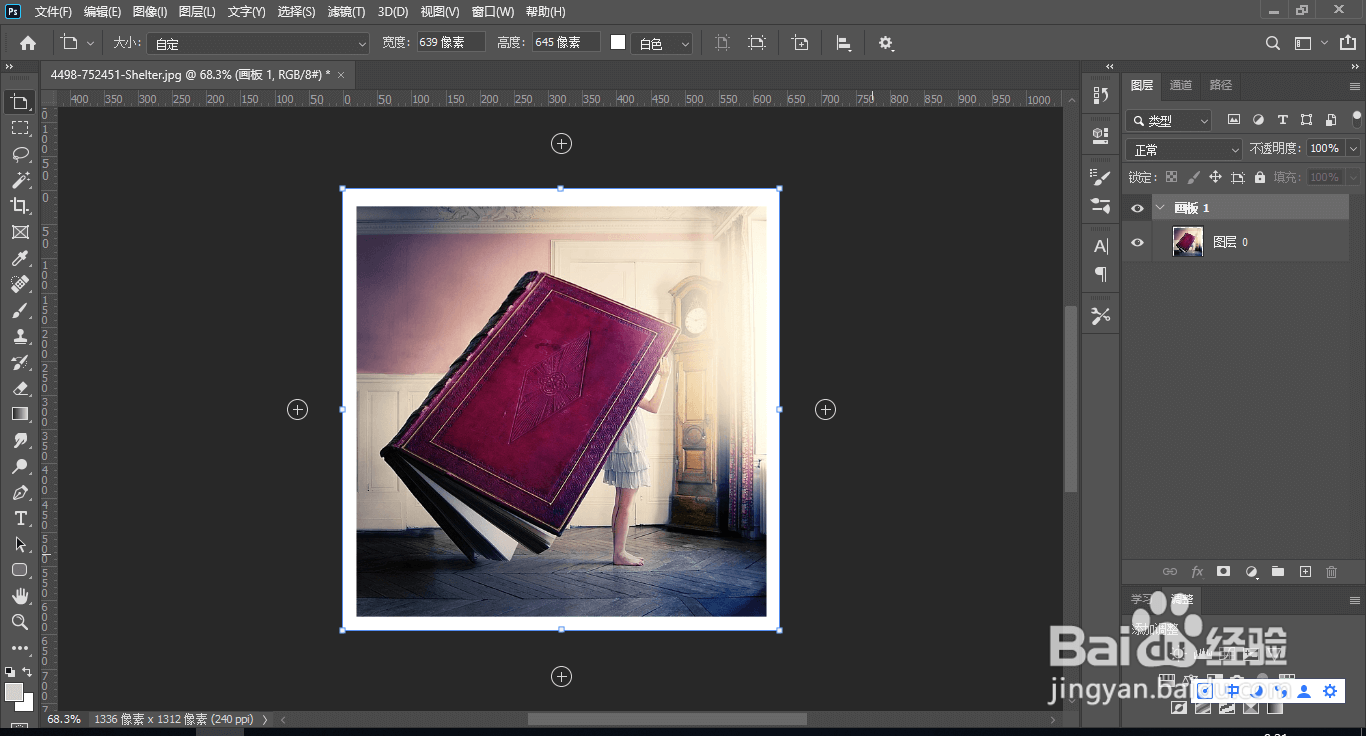This screenshot has height=736, width=1366.
Task: Toggle lock all for the layer
Action: coord(1260,177)
